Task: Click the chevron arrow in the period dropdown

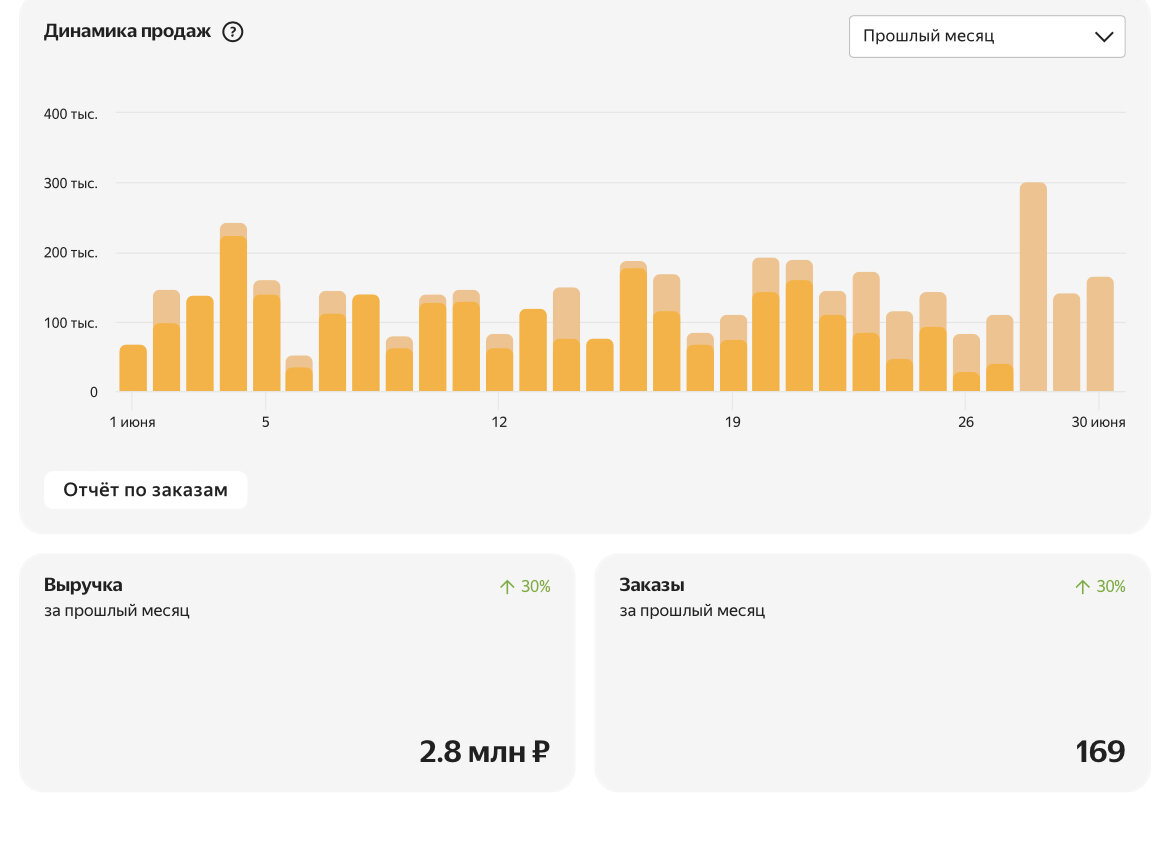Action: pyautogui.click(x=1104, y=37)
